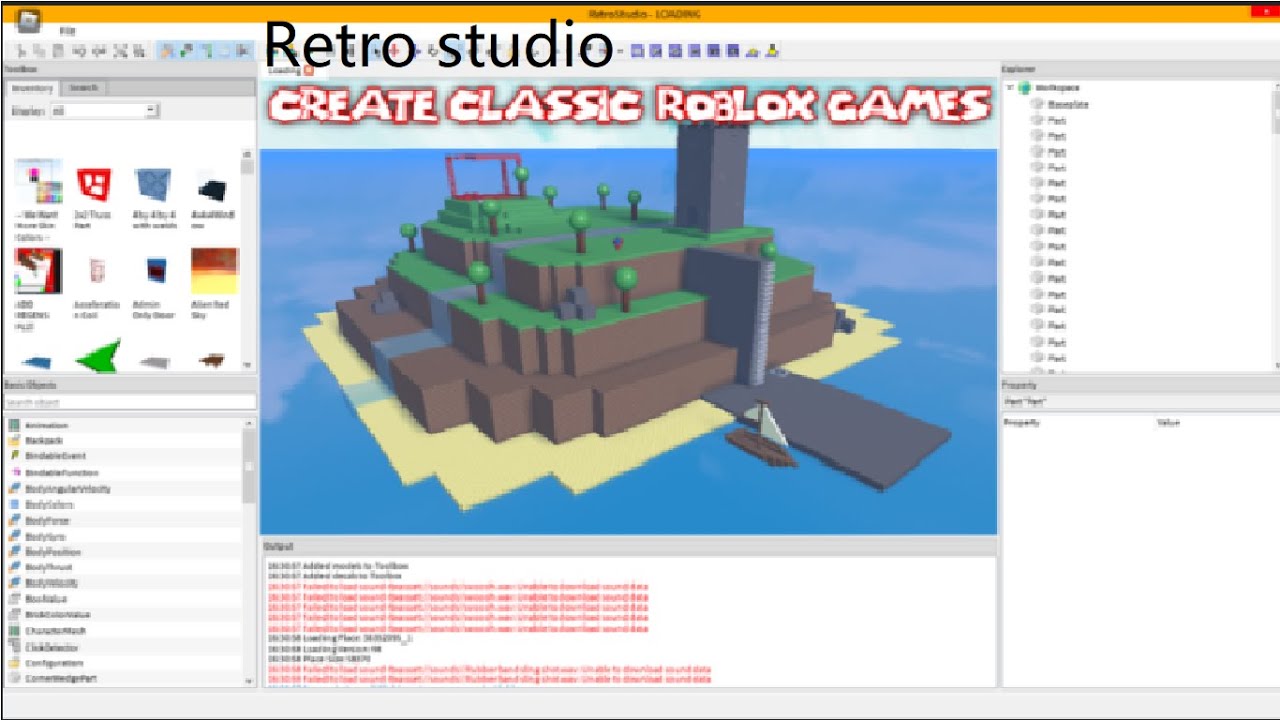Viewport: 1280px width, 720px height.
Task: Select ClickDetector in Basic Objects list
Action: (x=52, y=647)
